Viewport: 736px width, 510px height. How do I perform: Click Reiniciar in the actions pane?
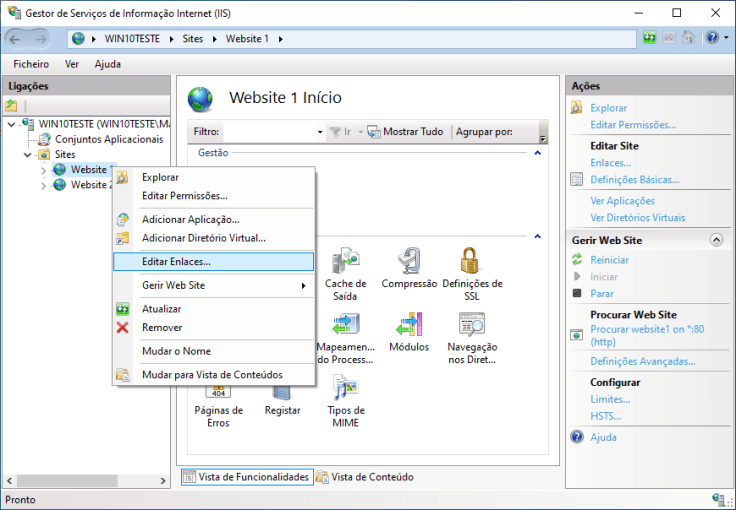coord(609,260)
